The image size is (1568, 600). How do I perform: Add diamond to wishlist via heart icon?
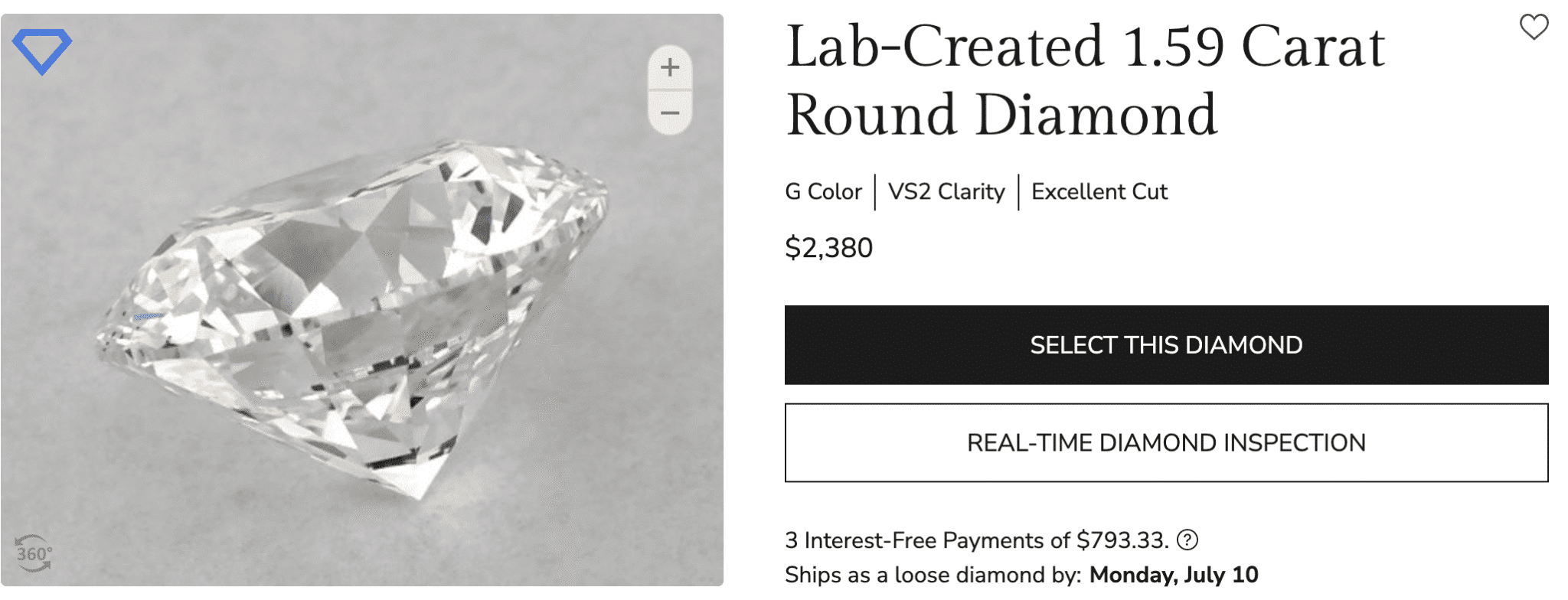[x=1534, y=27]
